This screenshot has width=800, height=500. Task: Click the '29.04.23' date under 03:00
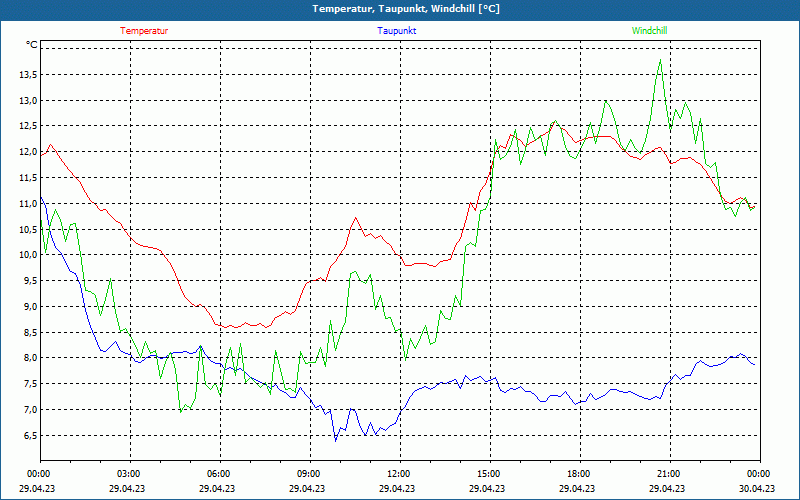pyautogui.click(x=128, y=488)
